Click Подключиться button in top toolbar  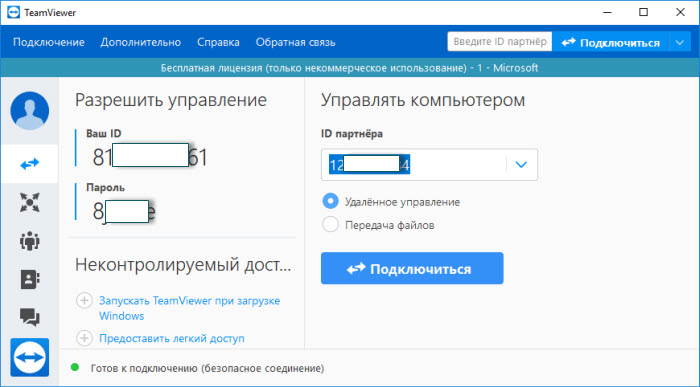point(610,42)
